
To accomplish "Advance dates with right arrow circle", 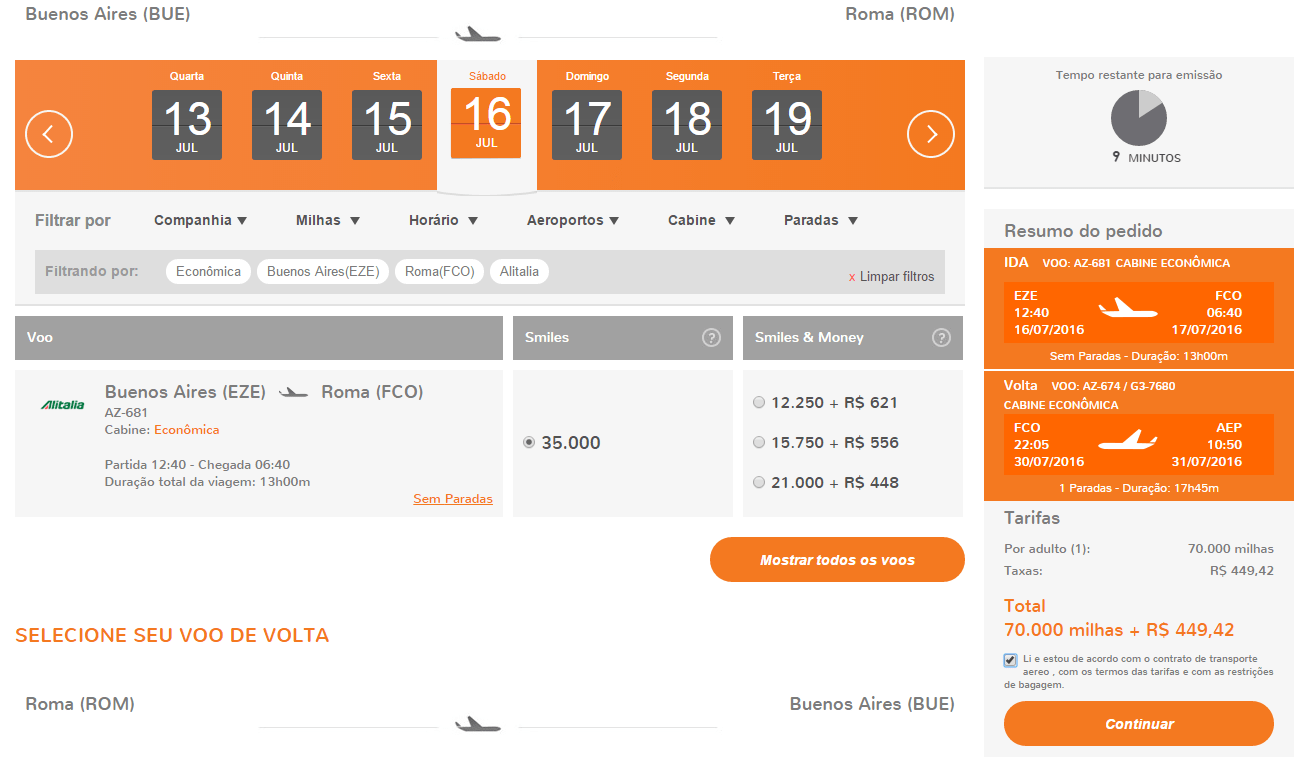I will [x=931, y=133].
